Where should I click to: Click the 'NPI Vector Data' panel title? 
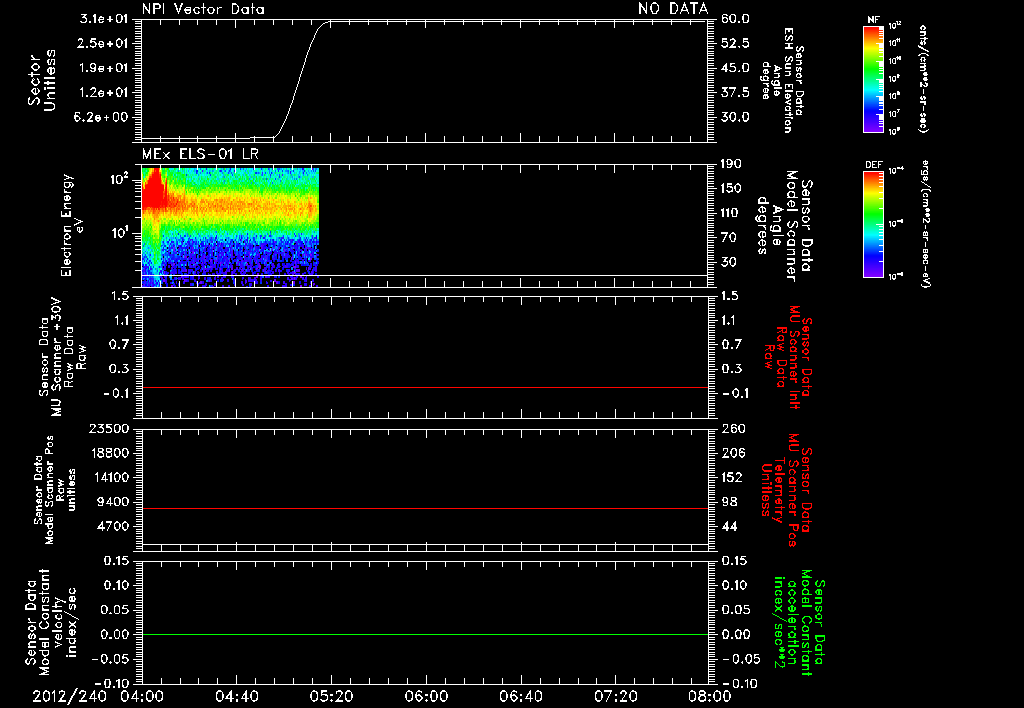click(203, 9)
